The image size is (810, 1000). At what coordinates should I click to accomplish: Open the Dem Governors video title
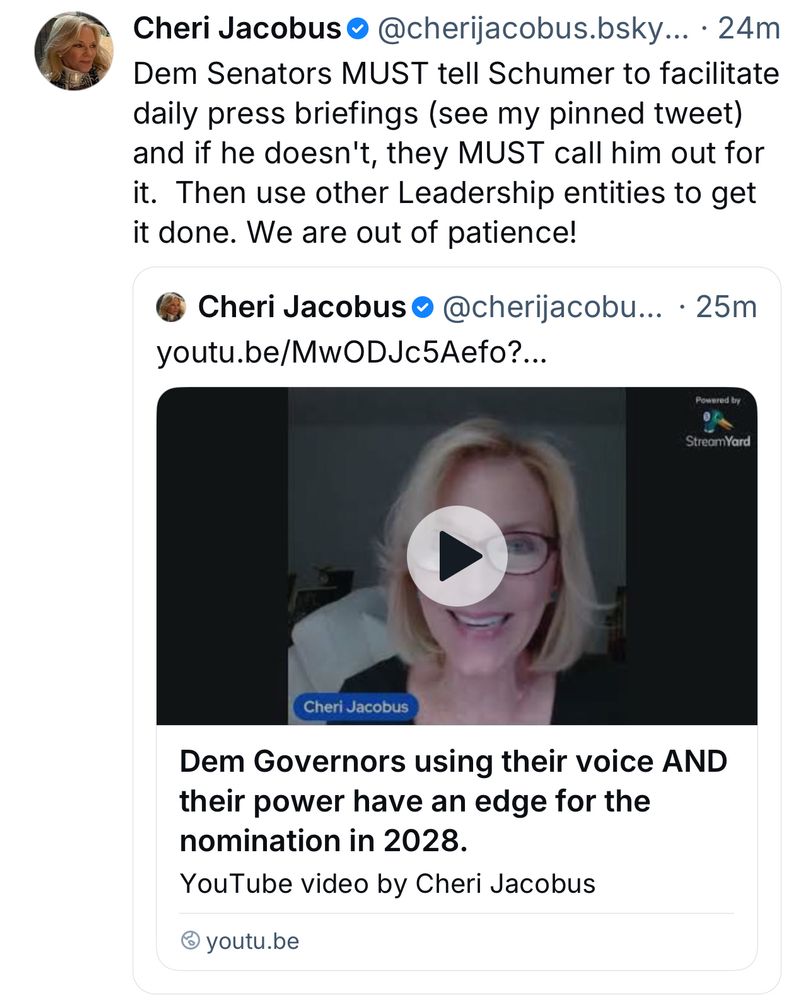point(453,801)
